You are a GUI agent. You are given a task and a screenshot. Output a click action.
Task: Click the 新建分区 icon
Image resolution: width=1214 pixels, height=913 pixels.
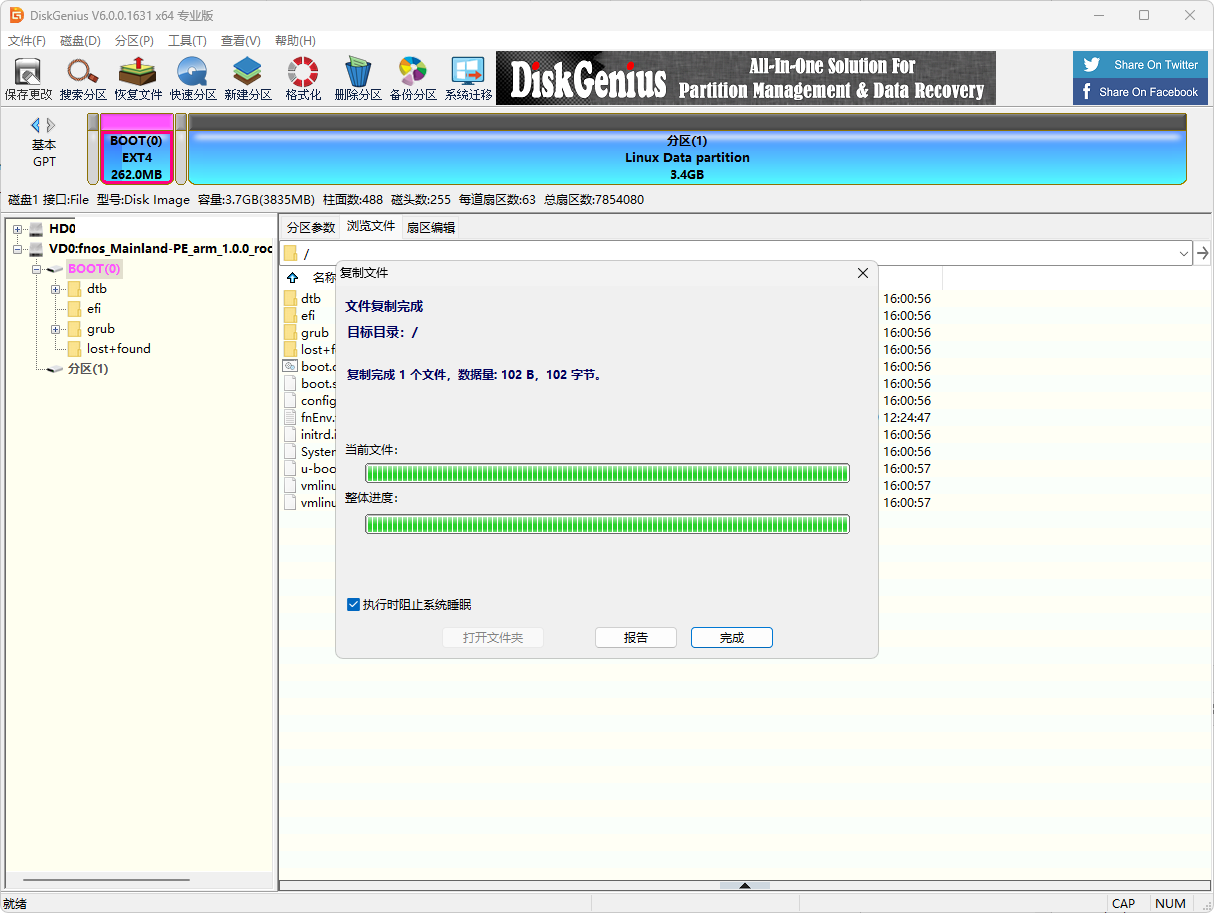tap(248, 79)
